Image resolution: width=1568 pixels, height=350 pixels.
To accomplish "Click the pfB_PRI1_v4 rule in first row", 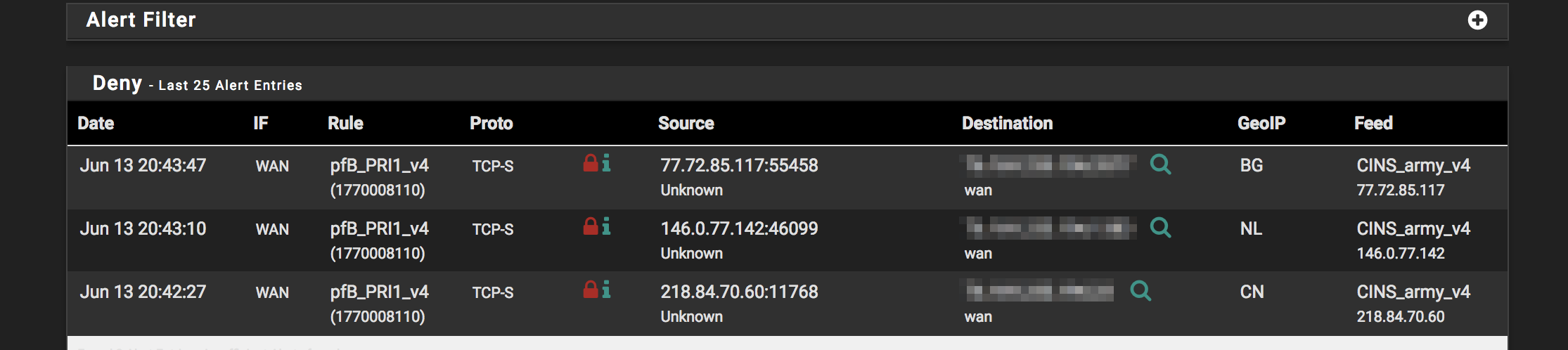I will tap(380, 166).
